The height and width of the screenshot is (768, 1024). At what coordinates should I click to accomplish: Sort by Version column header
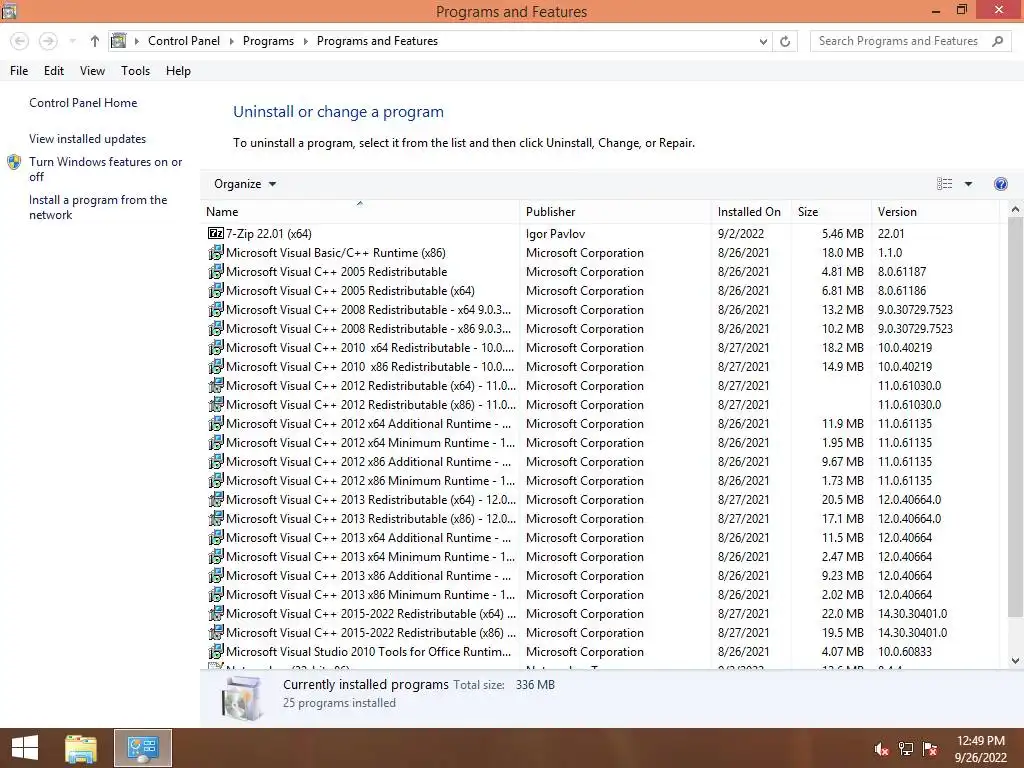[x=935, y=212]
